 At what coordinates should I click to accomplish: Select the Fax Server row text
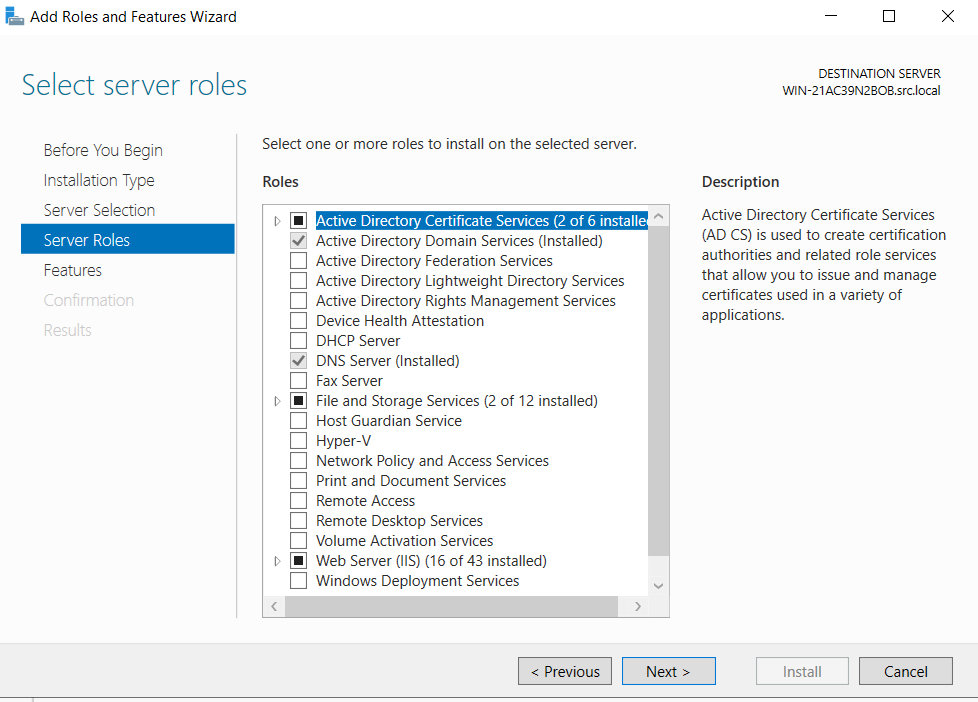coord(349,381)
